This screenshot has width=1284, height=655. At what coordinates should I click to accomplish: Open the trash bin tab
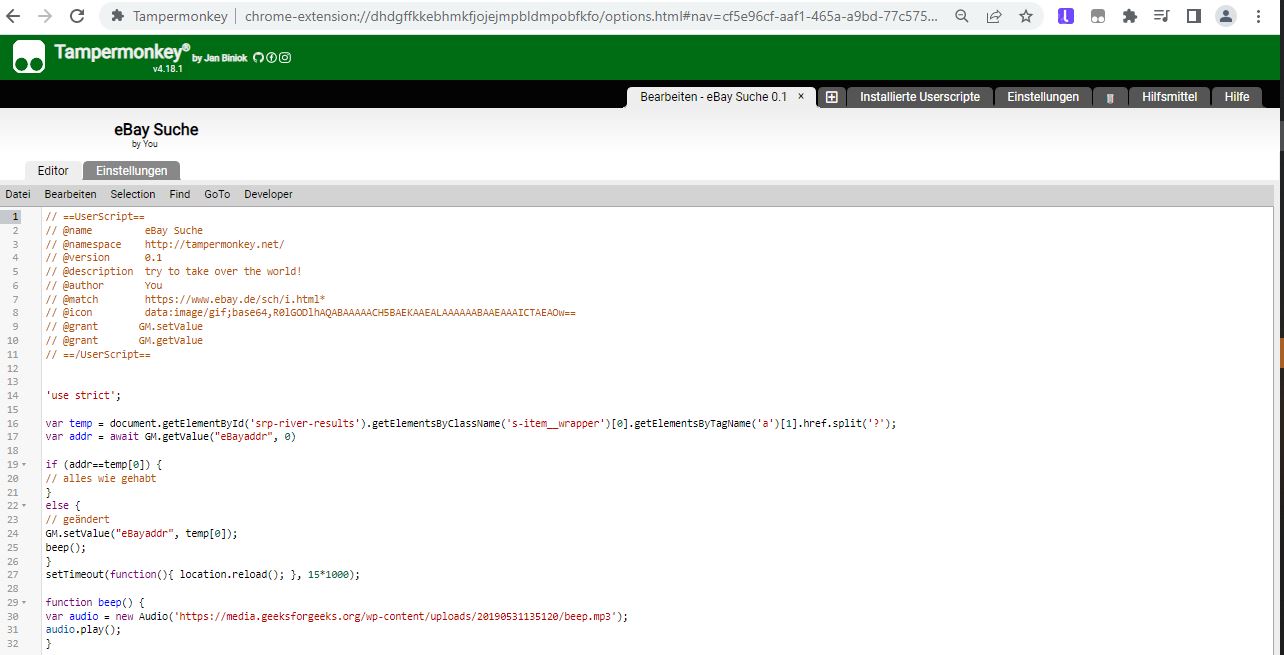pyautogui.click(x=1110, y=97)
